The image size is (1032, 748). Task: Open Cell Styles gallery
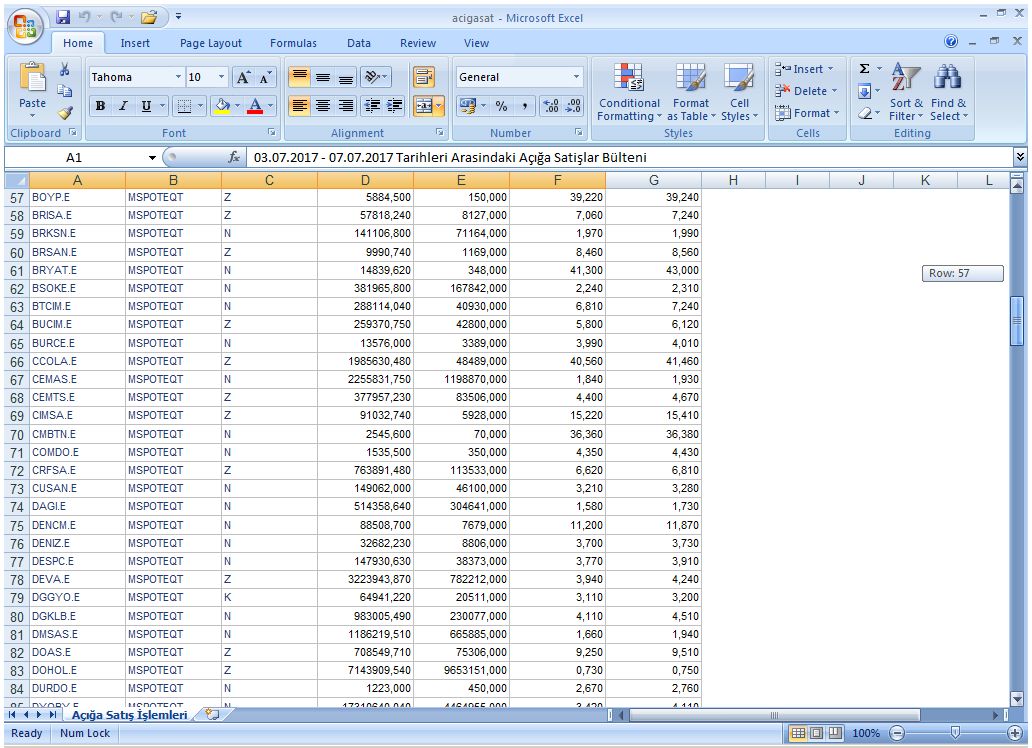739,92
